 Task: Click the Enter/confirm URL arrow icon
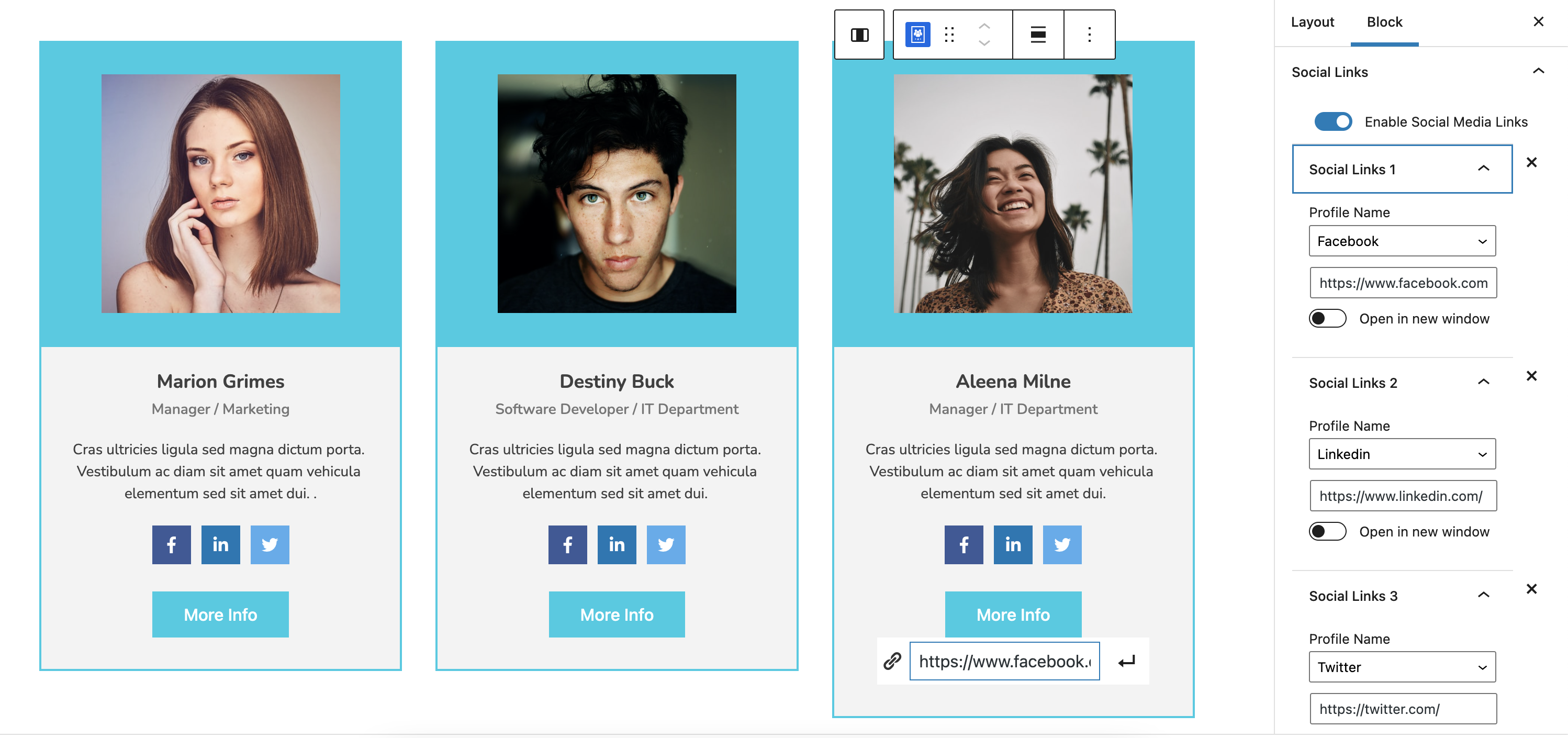click(x=1126, y=660)
